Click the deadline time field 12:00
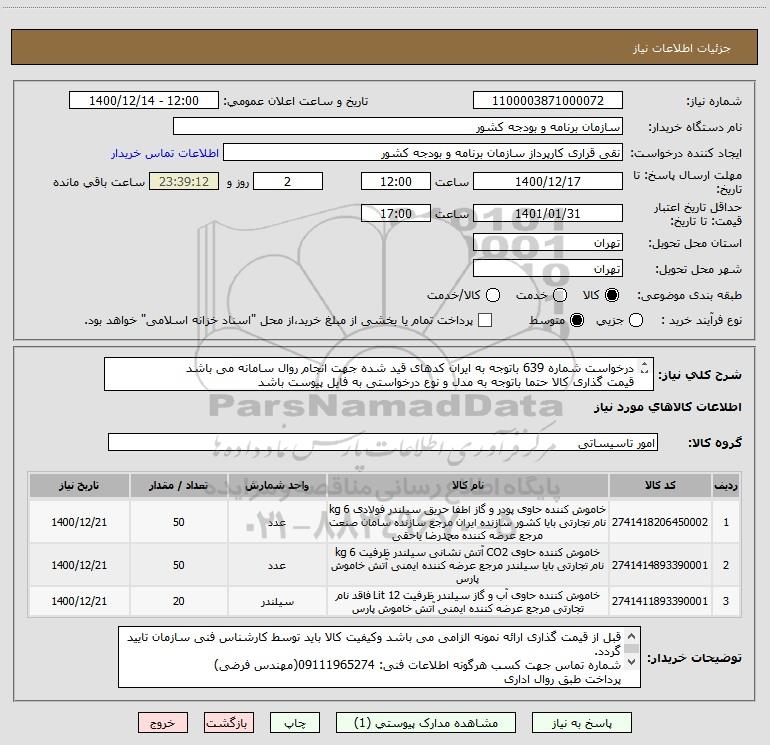Image resolution: width=770 pixels, height=745 pixels. point(396,181)
